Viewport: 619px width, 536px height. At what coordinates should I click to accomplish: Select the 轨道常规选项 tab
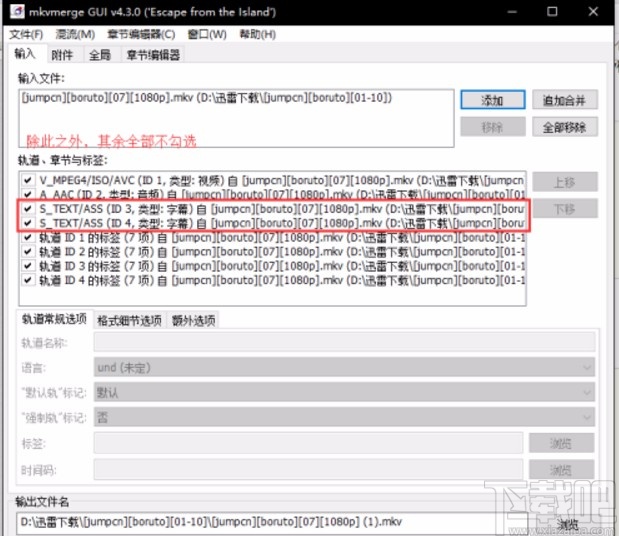click(54, 319)
